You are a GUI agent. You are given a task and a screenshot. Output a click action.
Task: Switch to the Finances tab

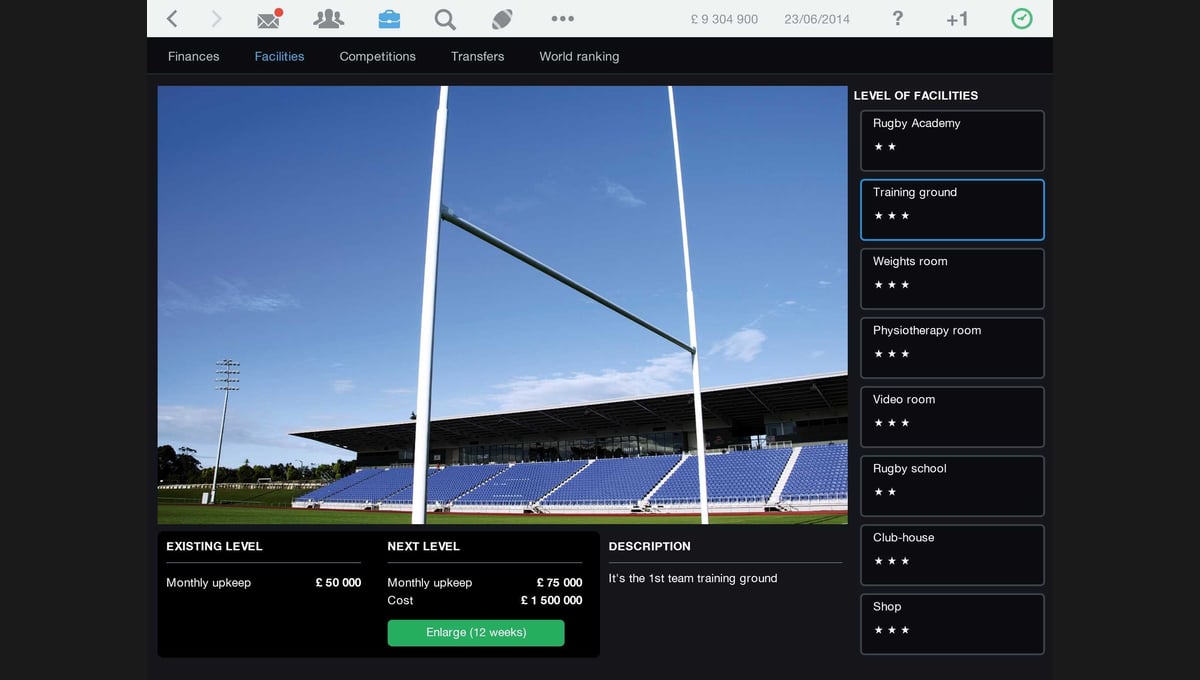click(x=194, y=56)
